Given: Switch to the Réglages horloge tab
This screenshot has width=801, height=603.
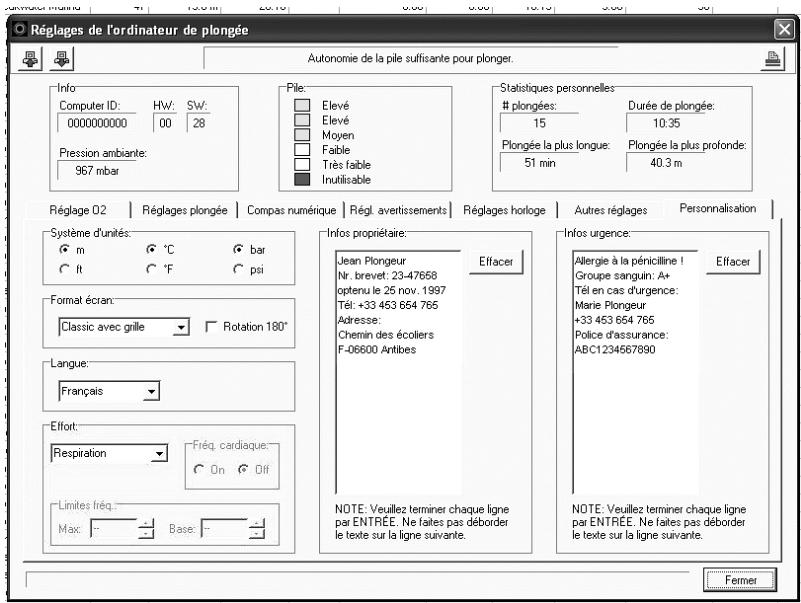Looking at the screenshot, I should click(x=504, y=210).
